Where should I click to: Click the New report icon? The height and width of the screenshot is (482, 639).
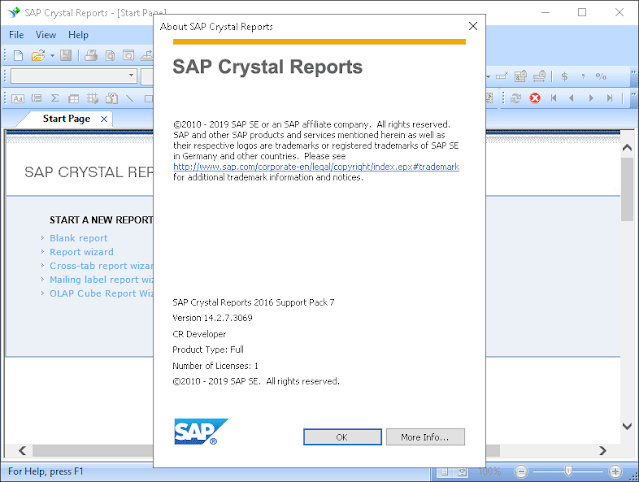[18, 55]
